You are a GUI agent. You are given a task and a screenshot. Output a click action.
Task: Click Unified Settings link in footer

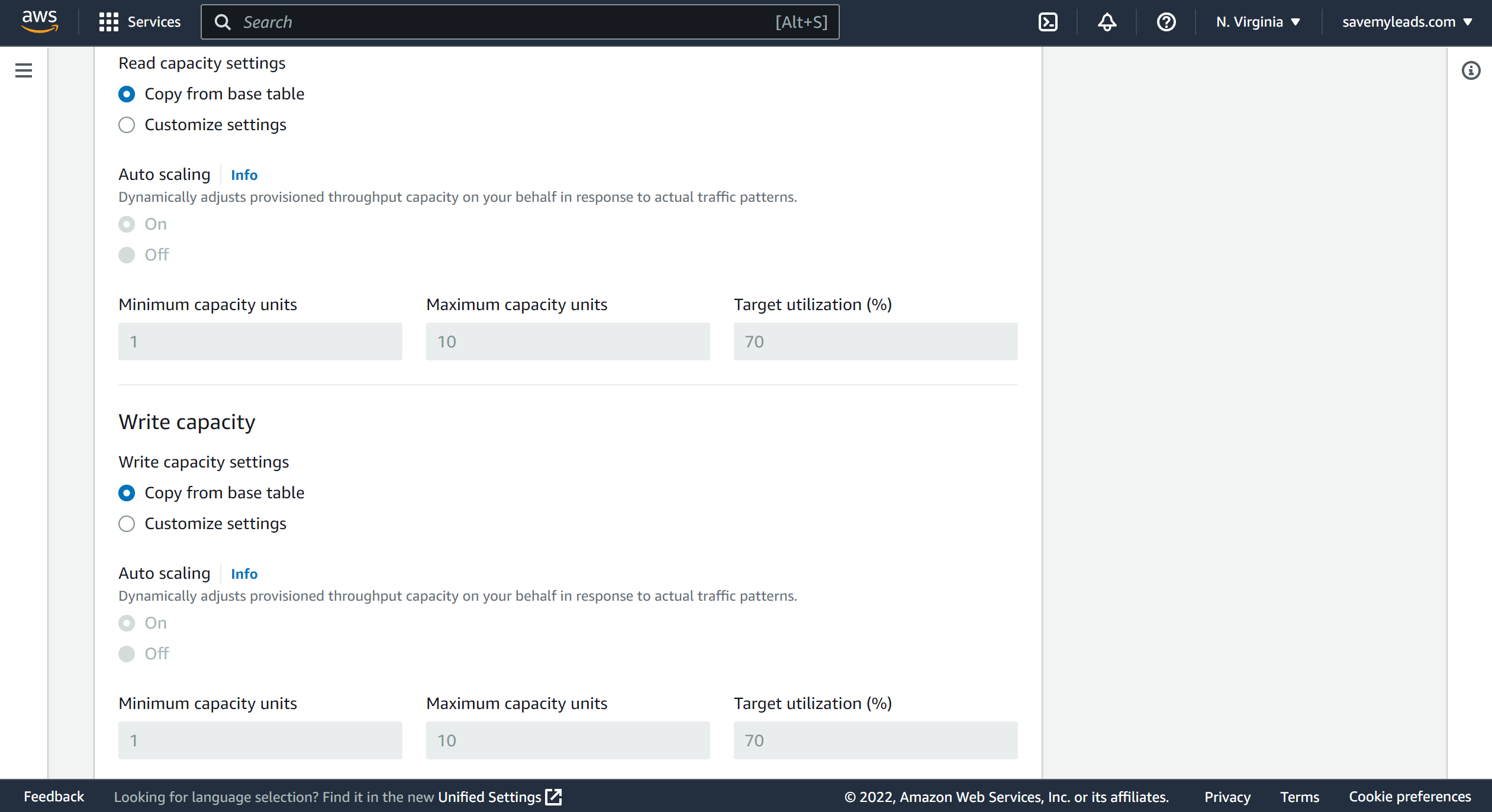point(499,797)
